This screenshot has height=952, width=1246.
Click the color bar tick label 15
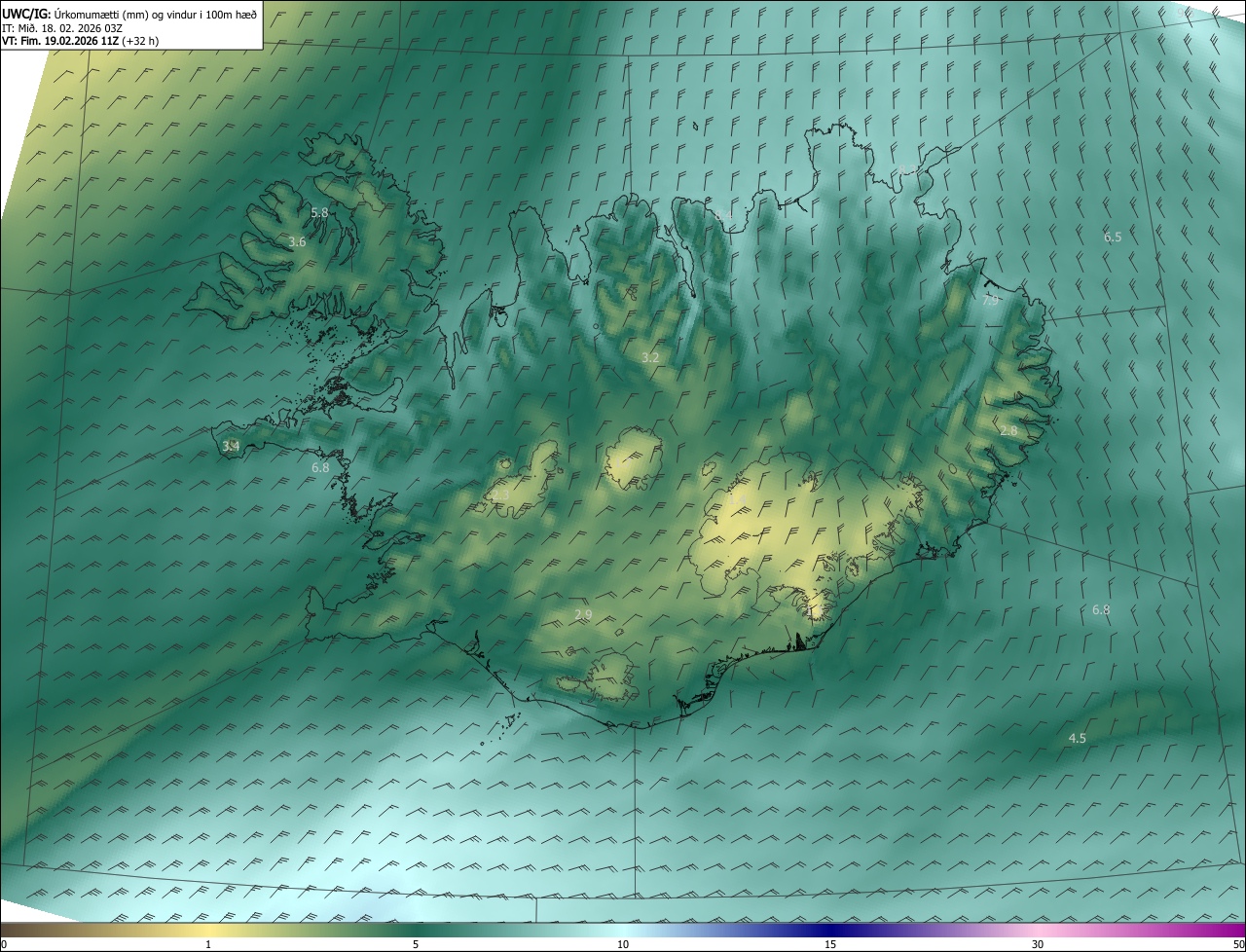(830, 944)
